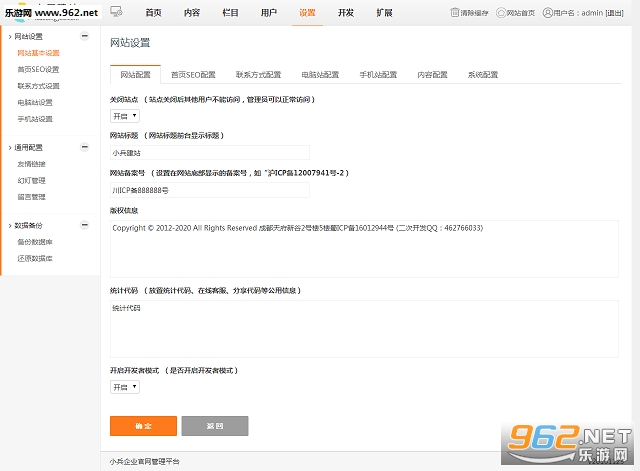Click the 小兵企业官网管理平台 footer text
This screenshot has width=640, height=471.
(144, 462)
